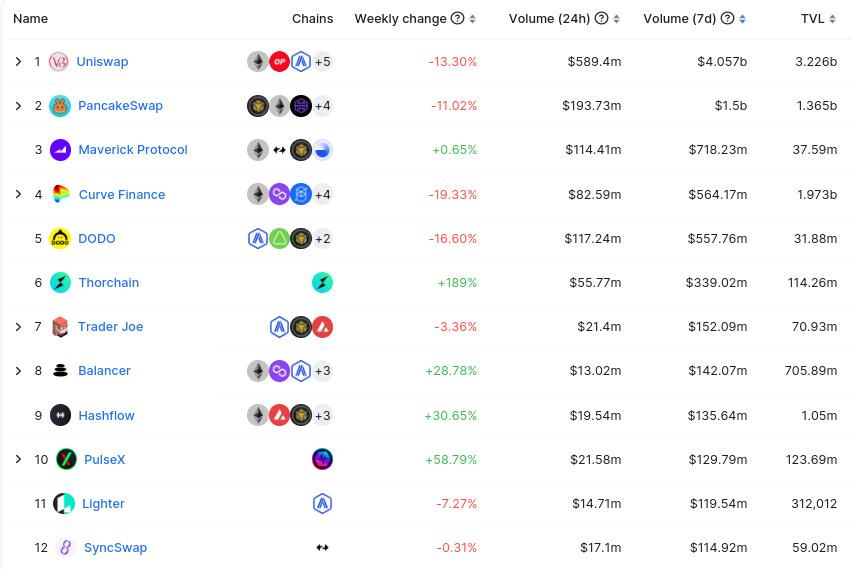Open the Hashflow protocol link
Screen dimensions: 852x569
click(x=106, y=415)
